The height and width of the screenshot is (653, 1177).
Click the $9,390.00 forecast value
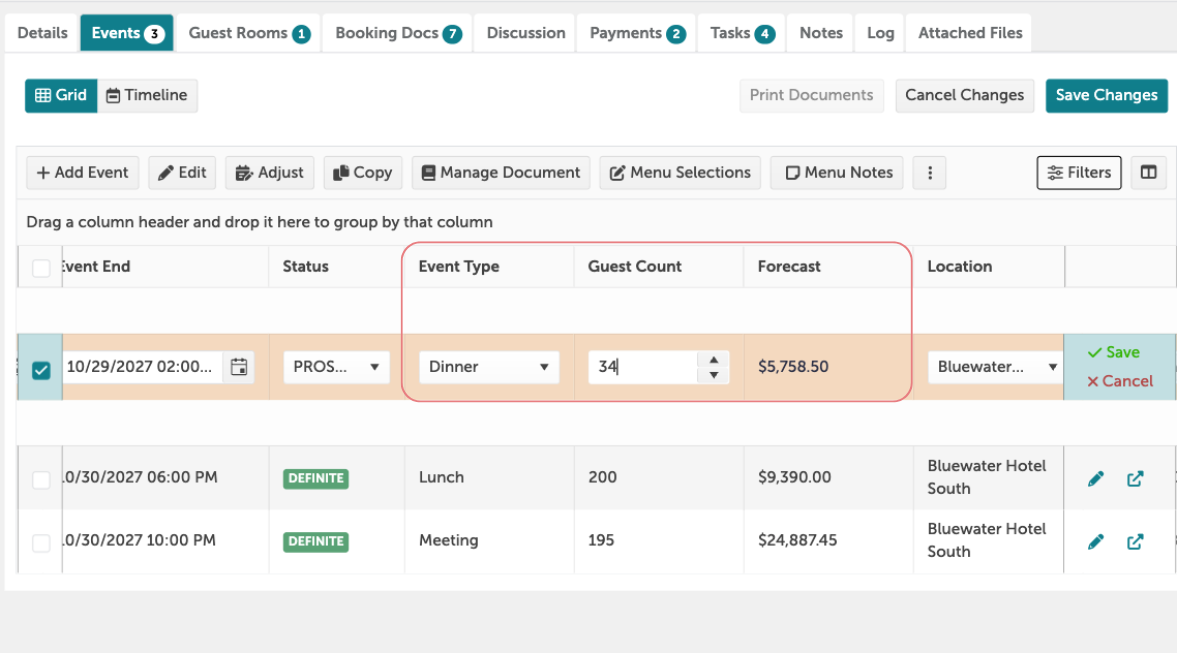(x=794, y=477)
